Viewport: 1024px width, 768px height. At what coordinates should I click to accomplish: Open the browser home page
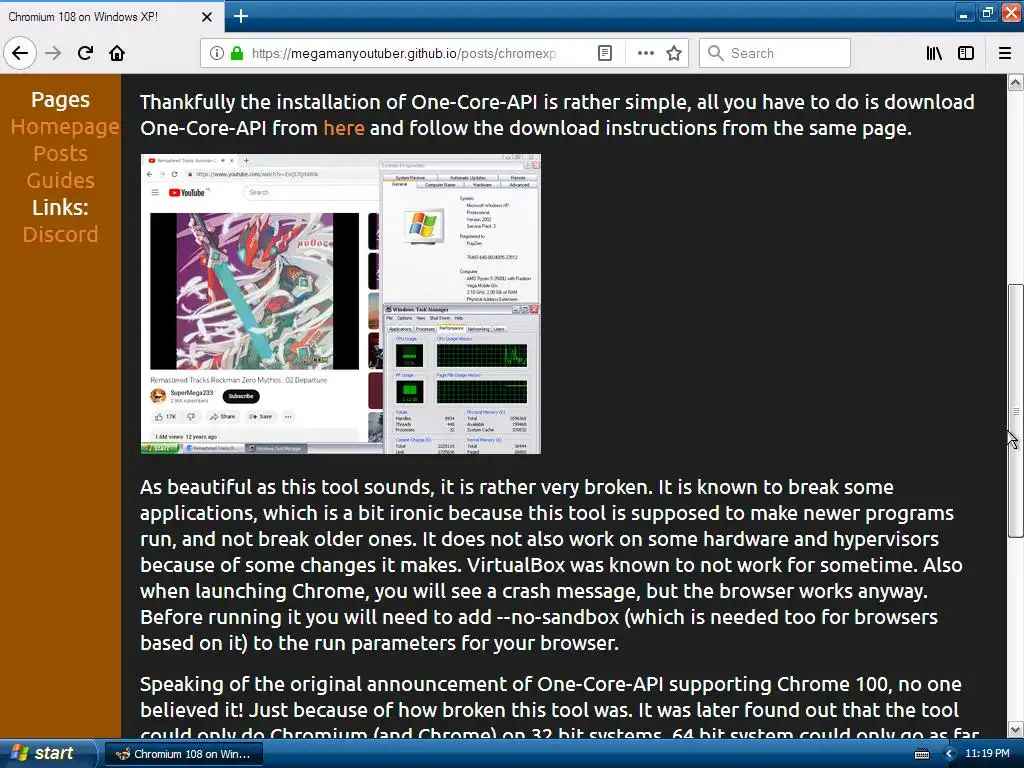click(117, 53)
